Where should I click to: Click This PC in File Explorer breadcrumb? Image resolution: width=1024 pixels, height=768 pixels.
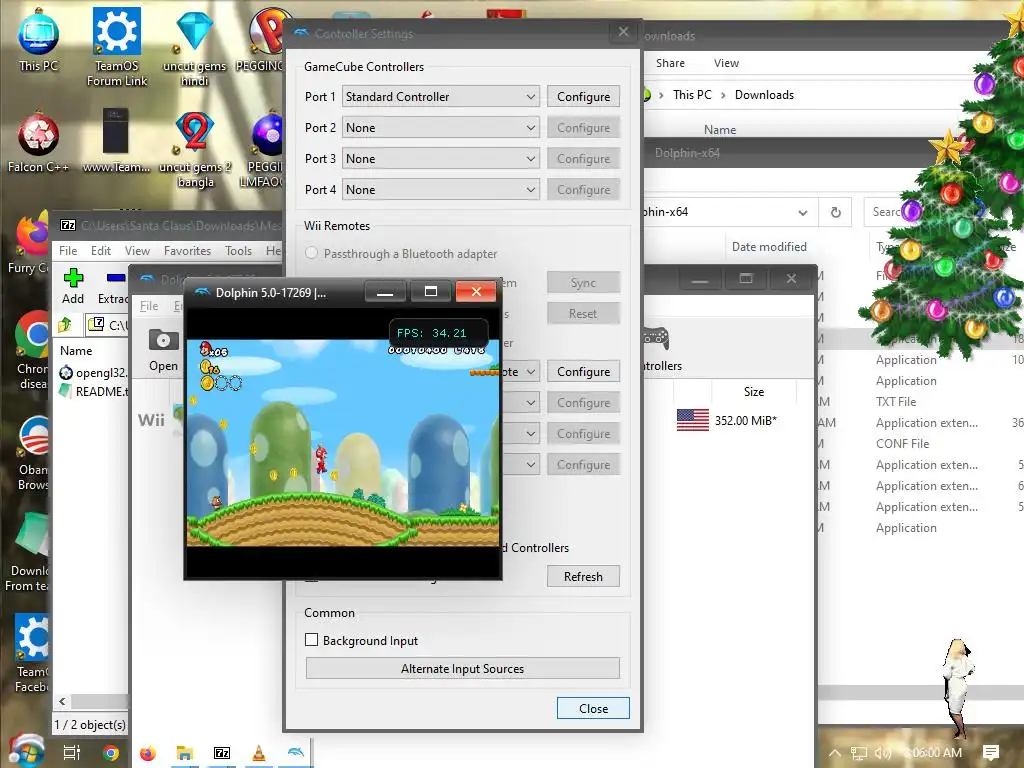point(692,95)
